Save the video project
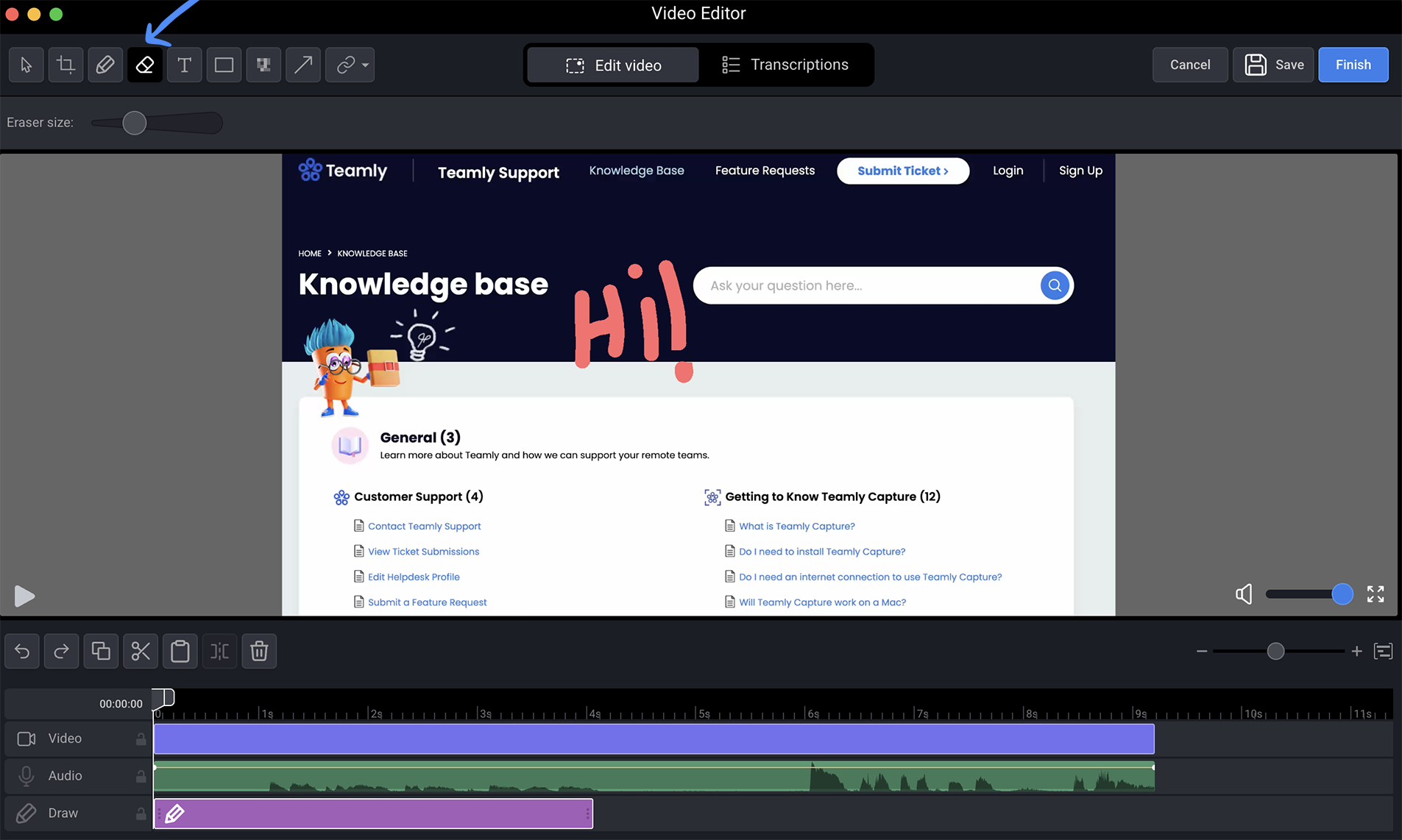1402x840 pixels. coord(1273,65)
